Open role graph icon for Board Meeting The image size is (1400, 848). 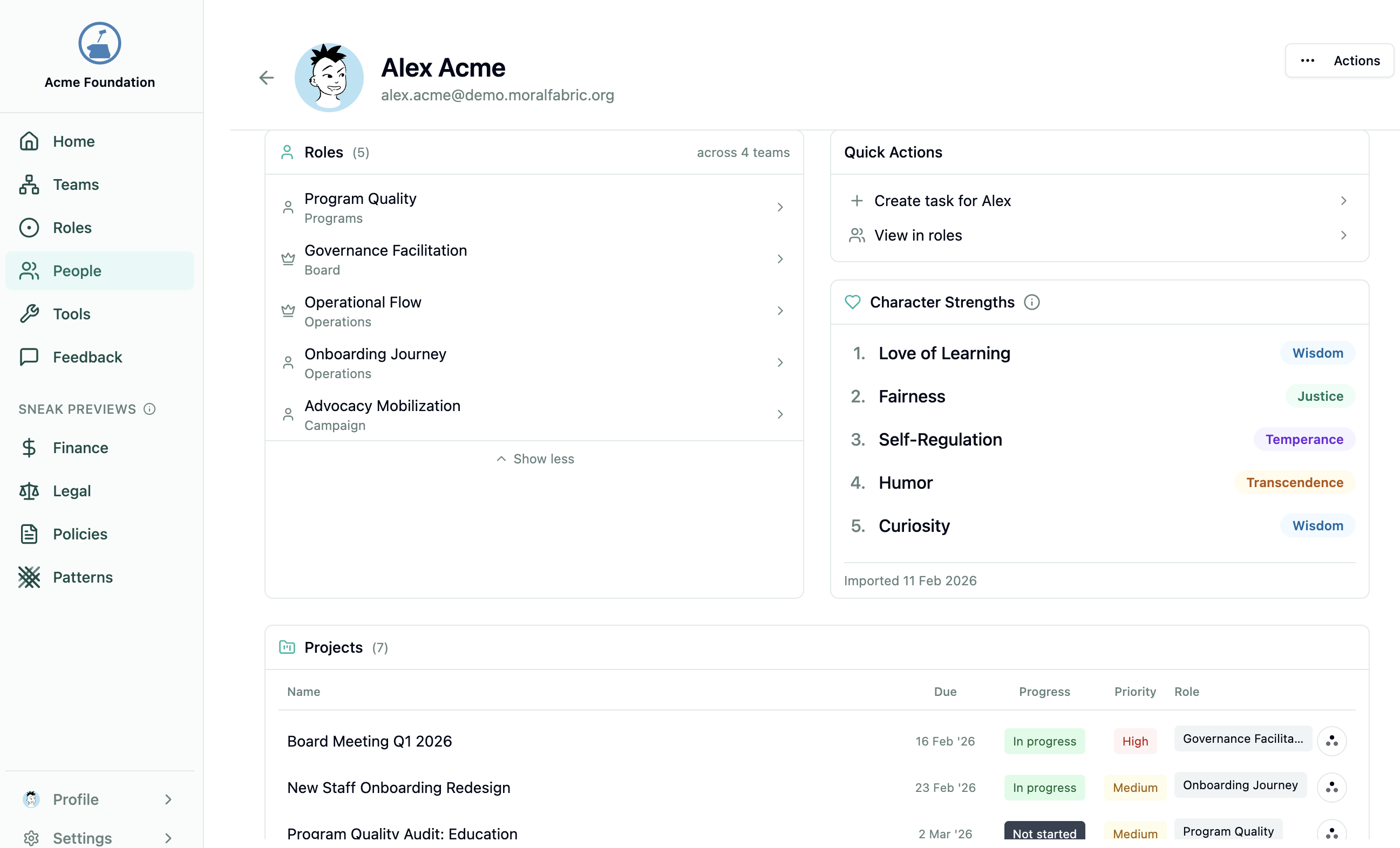[x=1331, y=741]
